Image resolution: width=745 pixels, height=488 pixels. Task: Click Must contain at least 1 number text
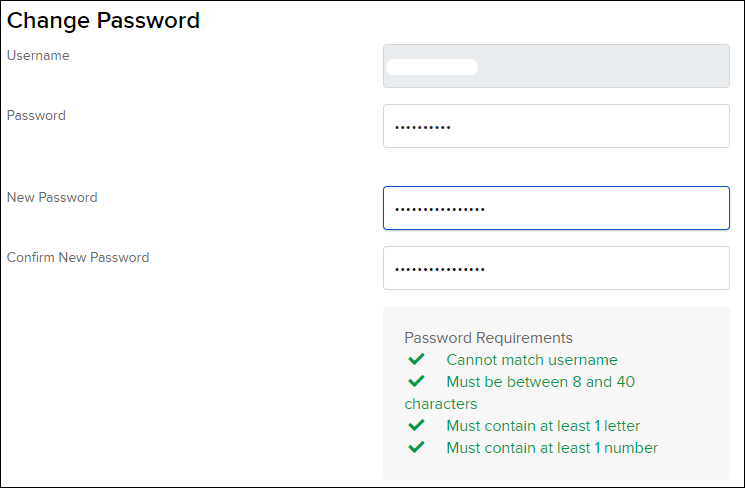pos(552,448)
